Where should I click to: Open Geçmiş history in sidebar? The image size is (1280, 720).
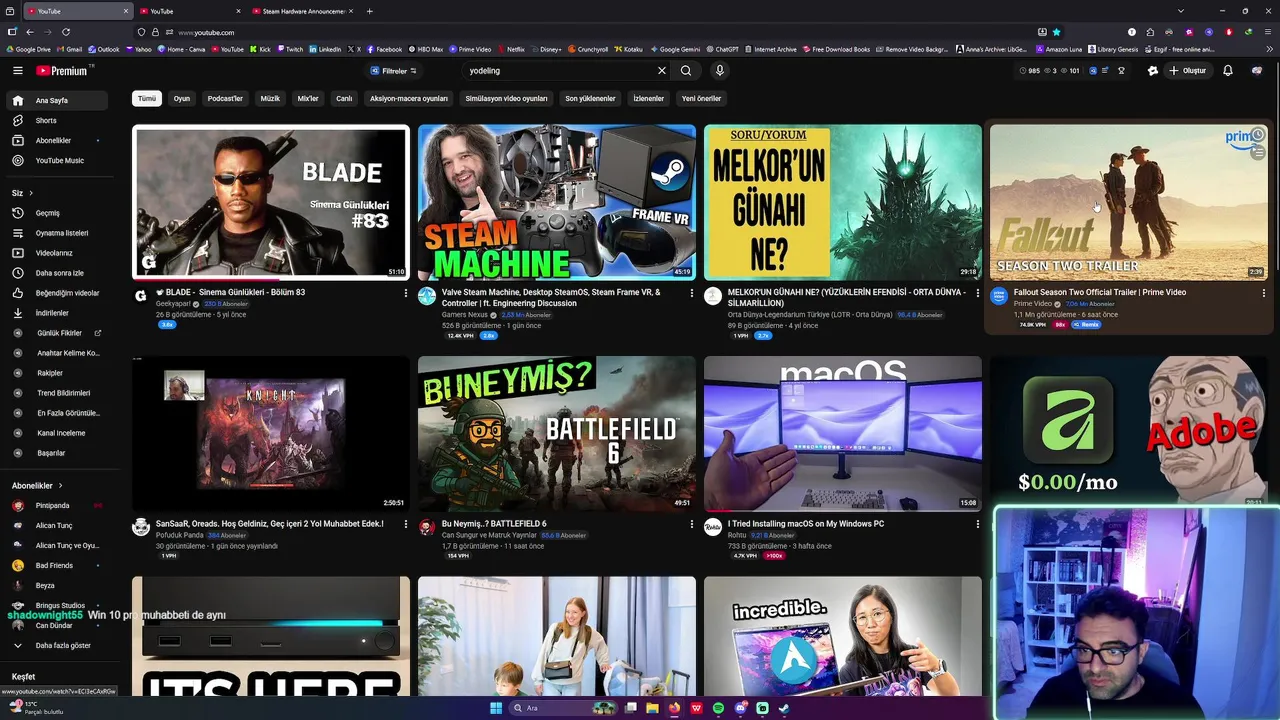(x=55, y=213)
